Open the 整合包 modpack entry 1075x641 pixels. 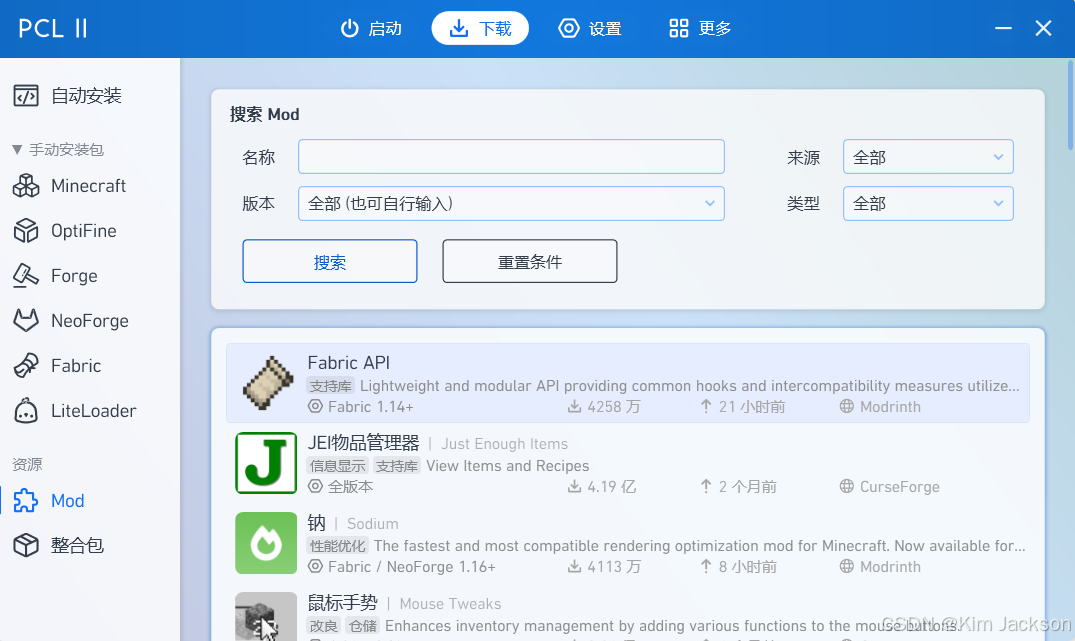pos(90,546)
